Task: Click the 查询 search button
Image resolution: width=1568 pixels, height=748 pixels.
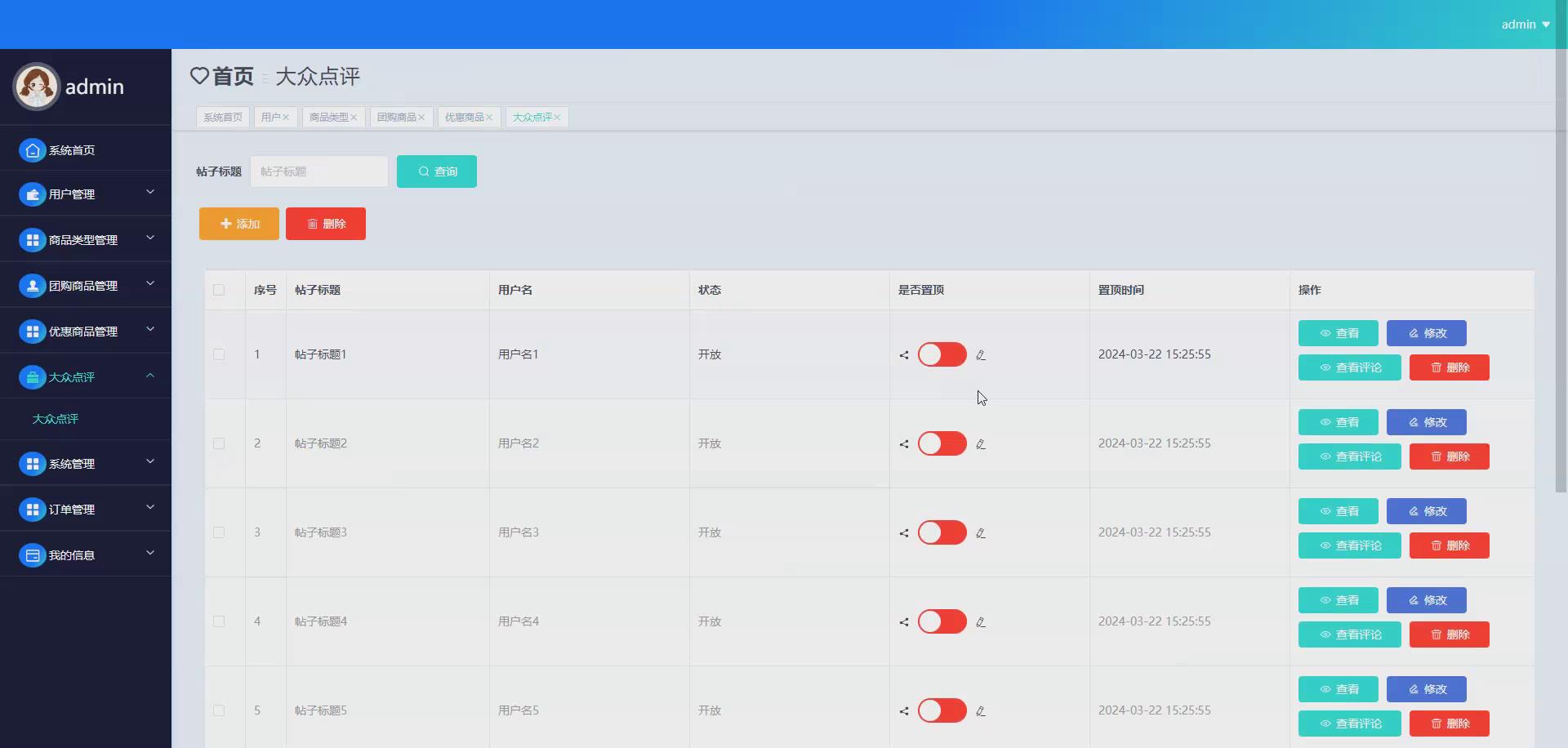Action: [437, 171]
